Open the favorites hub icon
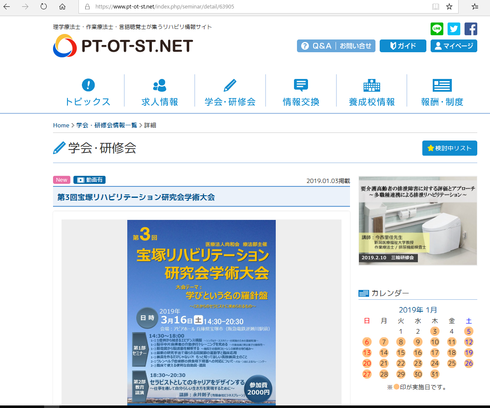The width and height of the screenshot is (490, 408). tap(475, 6)
